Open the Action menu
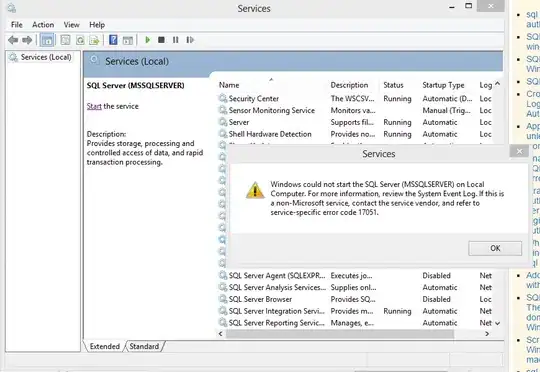The height and width of the screenshot is (372, 540). [x=43, y=25]
